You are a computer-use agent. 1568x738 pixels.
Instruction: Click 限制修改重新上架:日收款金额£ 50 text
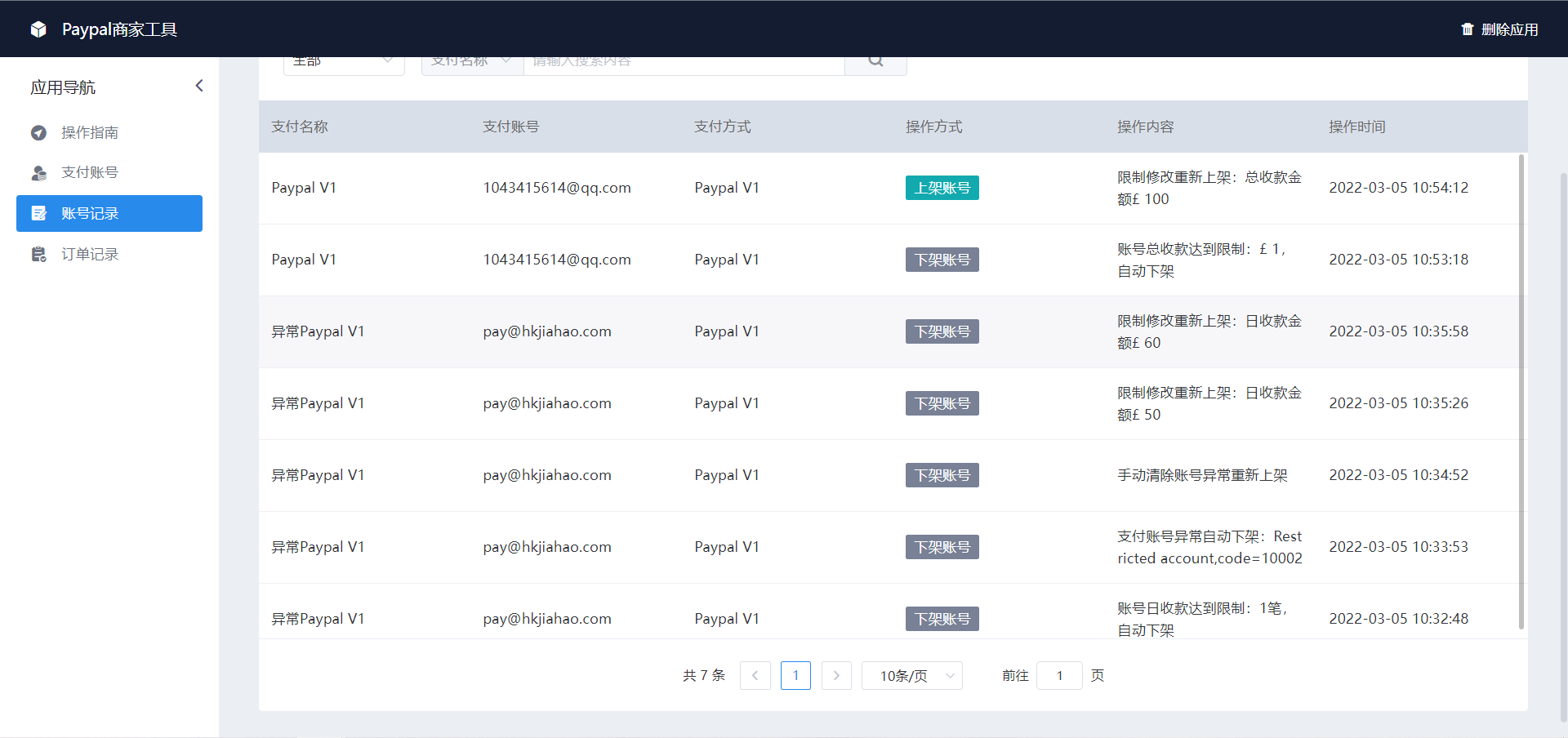coord(1209,403)
